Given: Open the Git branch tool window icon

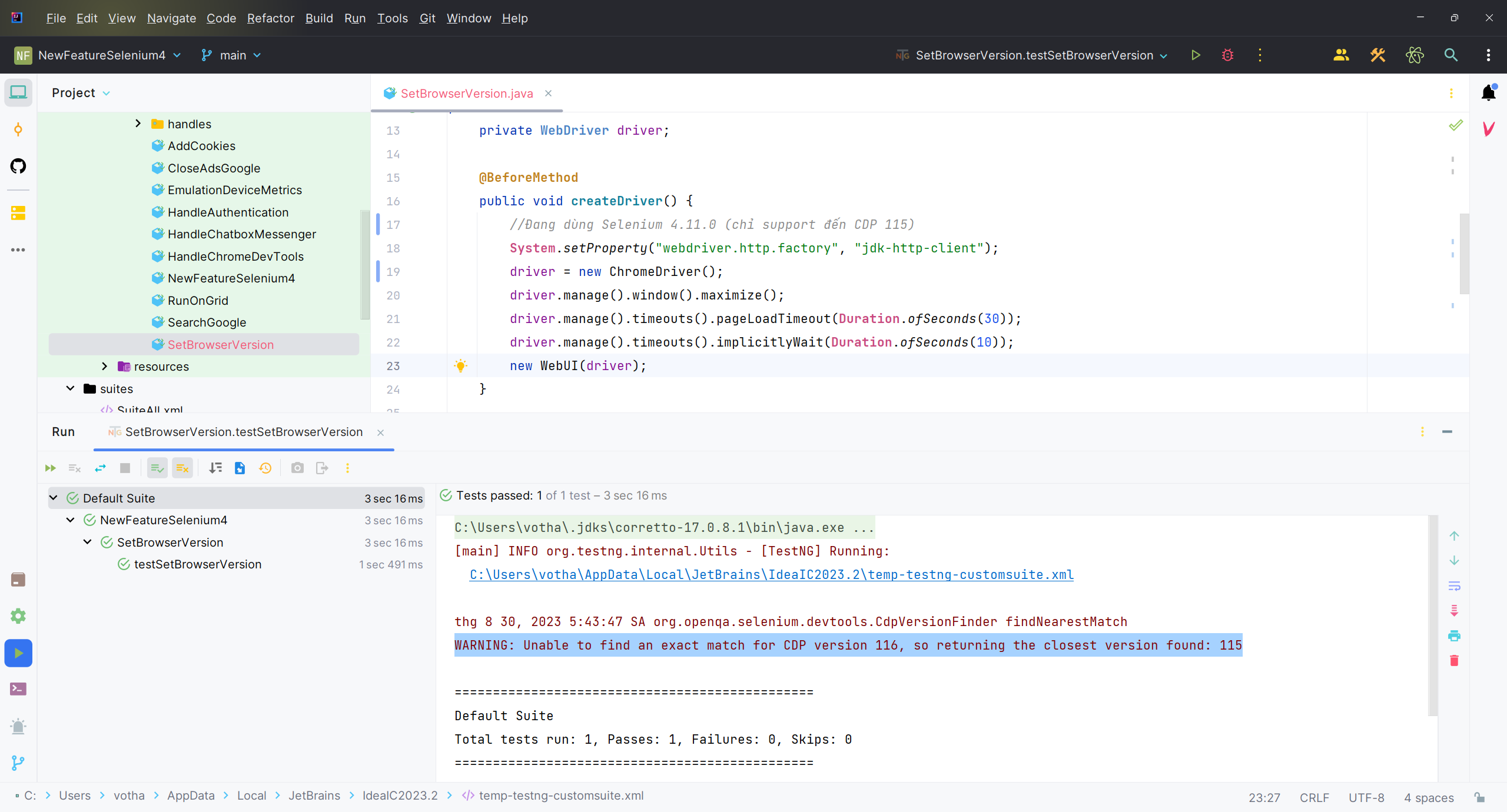Looking at the screenshot, I should point(18,763).
